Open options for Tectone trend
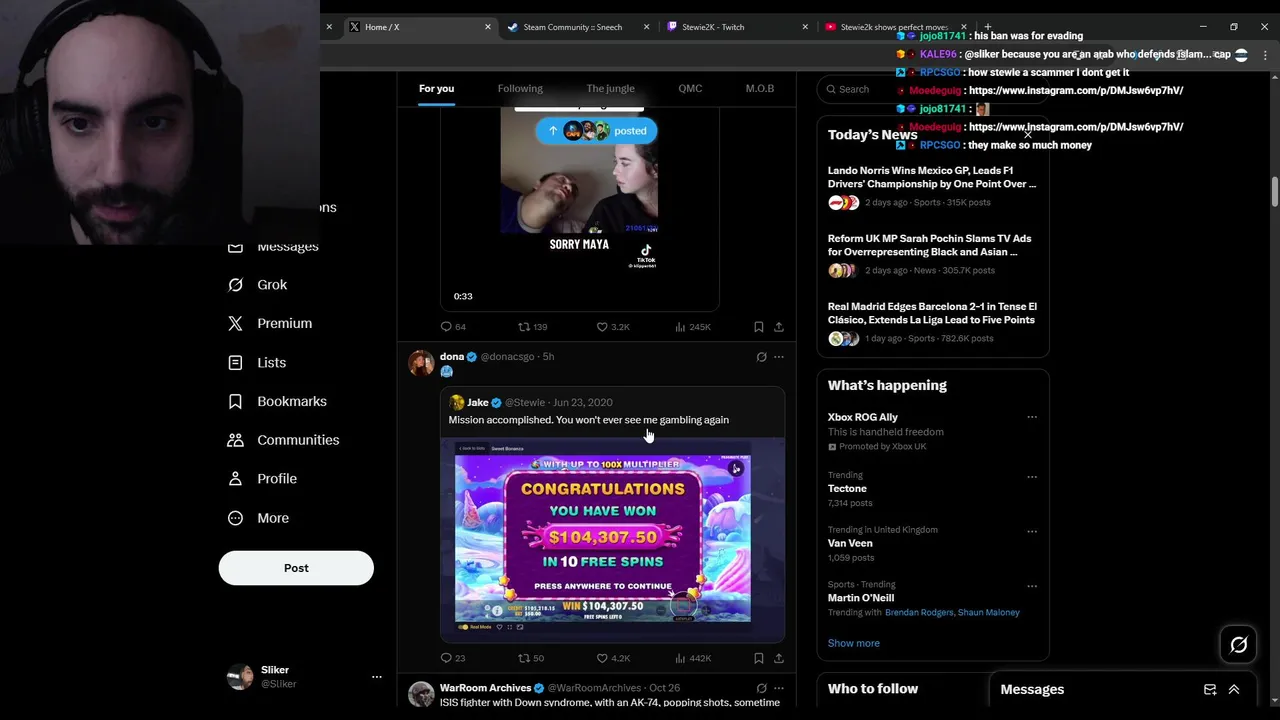The width and height of the screenshot is (1280, 720). [1032, 477]
